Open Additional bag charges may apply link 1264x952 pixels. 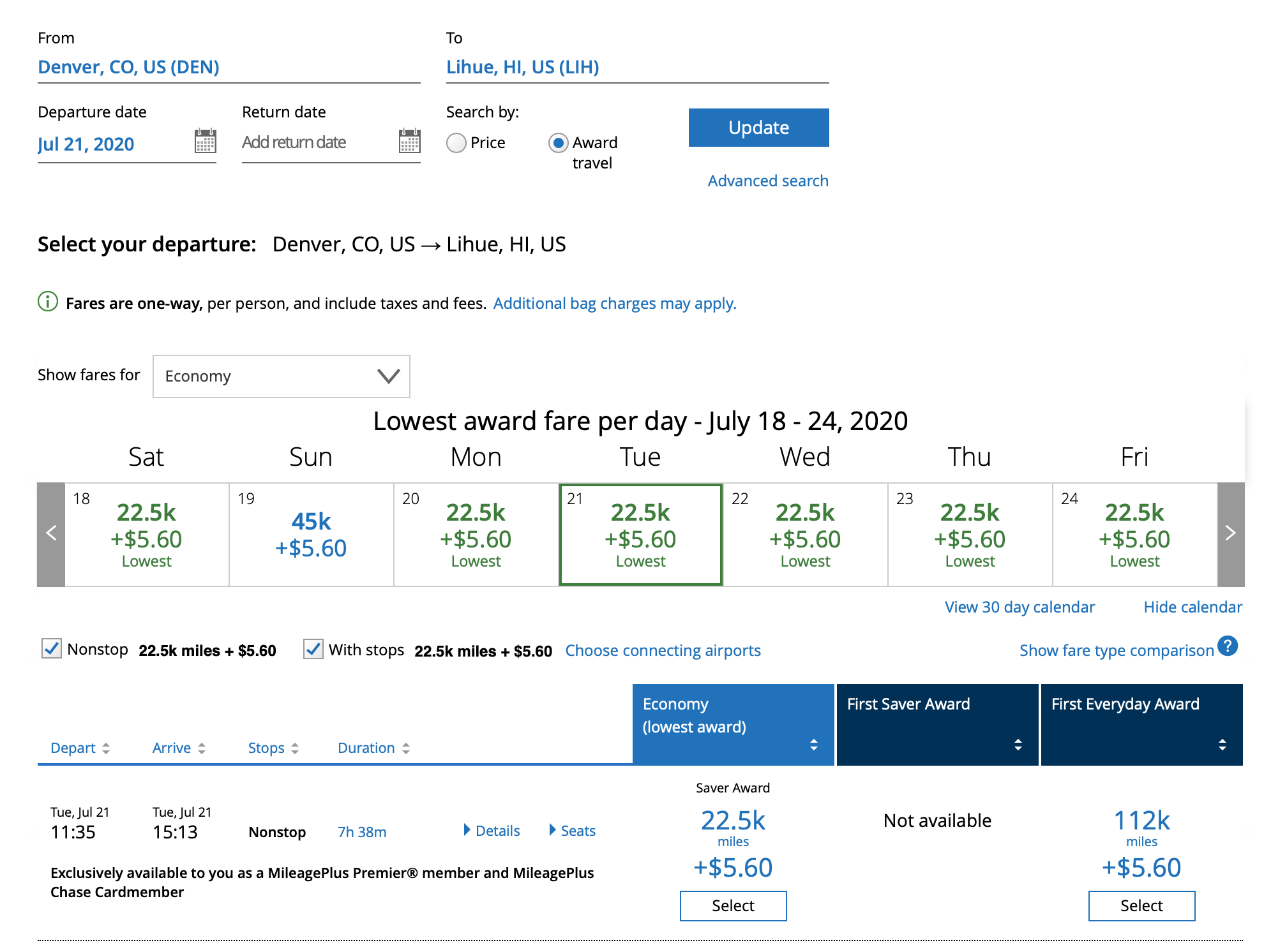(615, 303)
